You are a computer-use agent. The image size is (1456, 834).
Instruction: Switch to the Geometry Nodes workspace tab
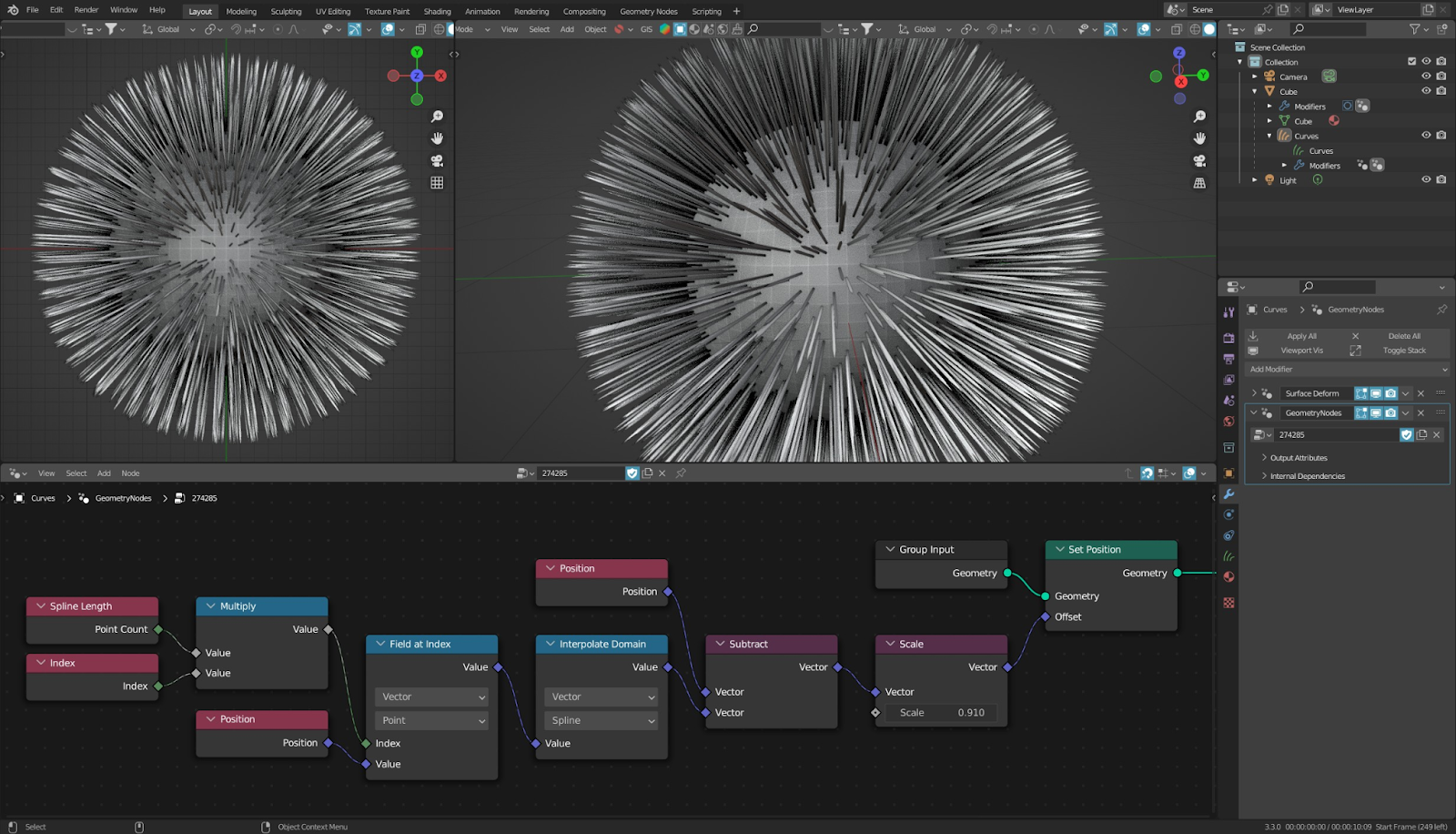pyautogui.click(x=648, y=12)
